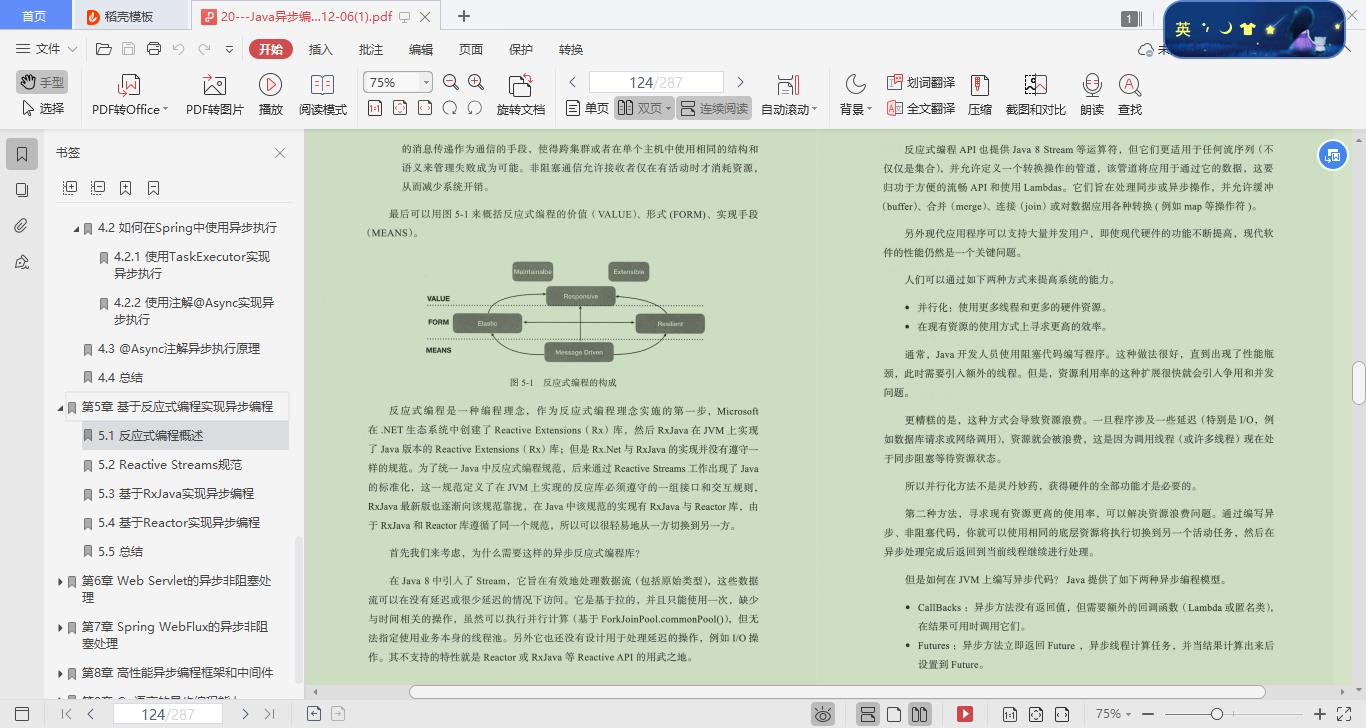Close the 书签 bookmarks panel
This screenshot has height=728, width=1366.
pos(280,153)
